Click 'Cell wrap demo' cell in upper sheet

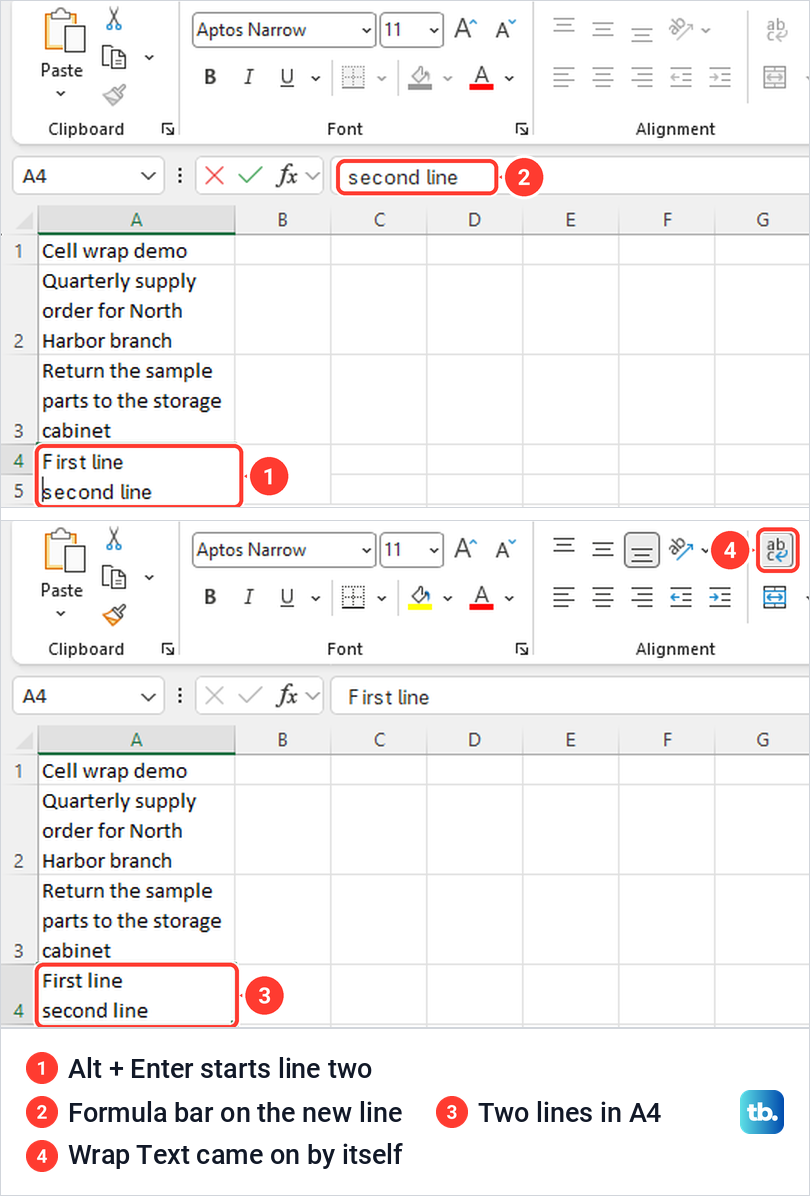click(x=137, y=250)
